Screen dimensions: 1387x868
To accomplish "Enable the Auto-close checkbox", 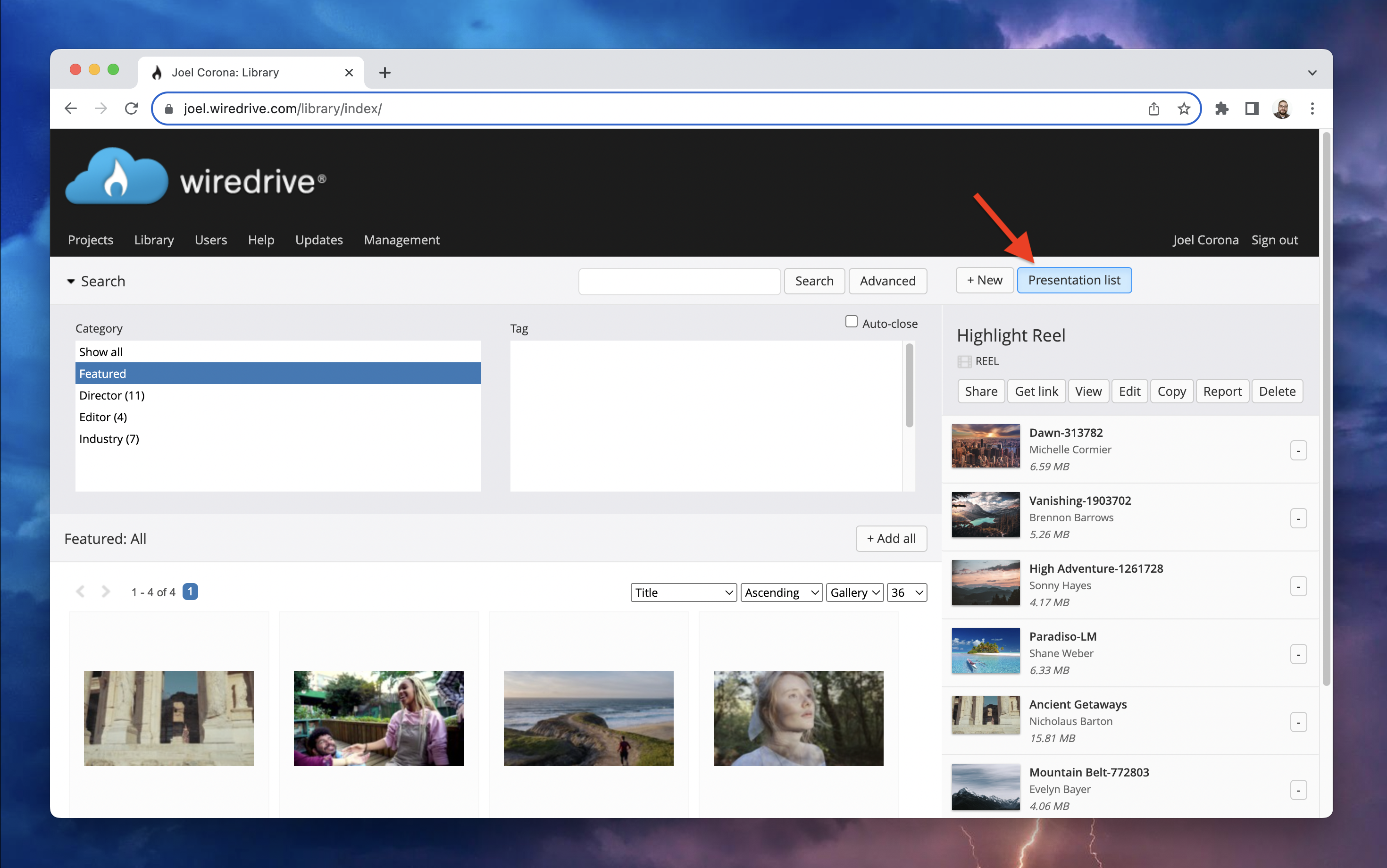I will pos(851,321).
